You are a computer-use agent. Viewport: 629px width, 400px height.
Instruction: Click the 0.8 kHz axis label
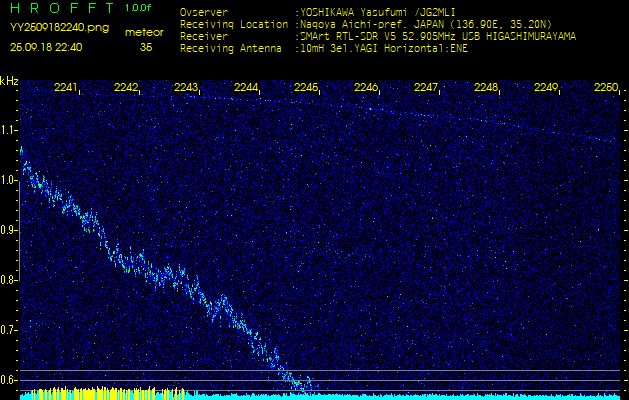click(x=9, y=280)
